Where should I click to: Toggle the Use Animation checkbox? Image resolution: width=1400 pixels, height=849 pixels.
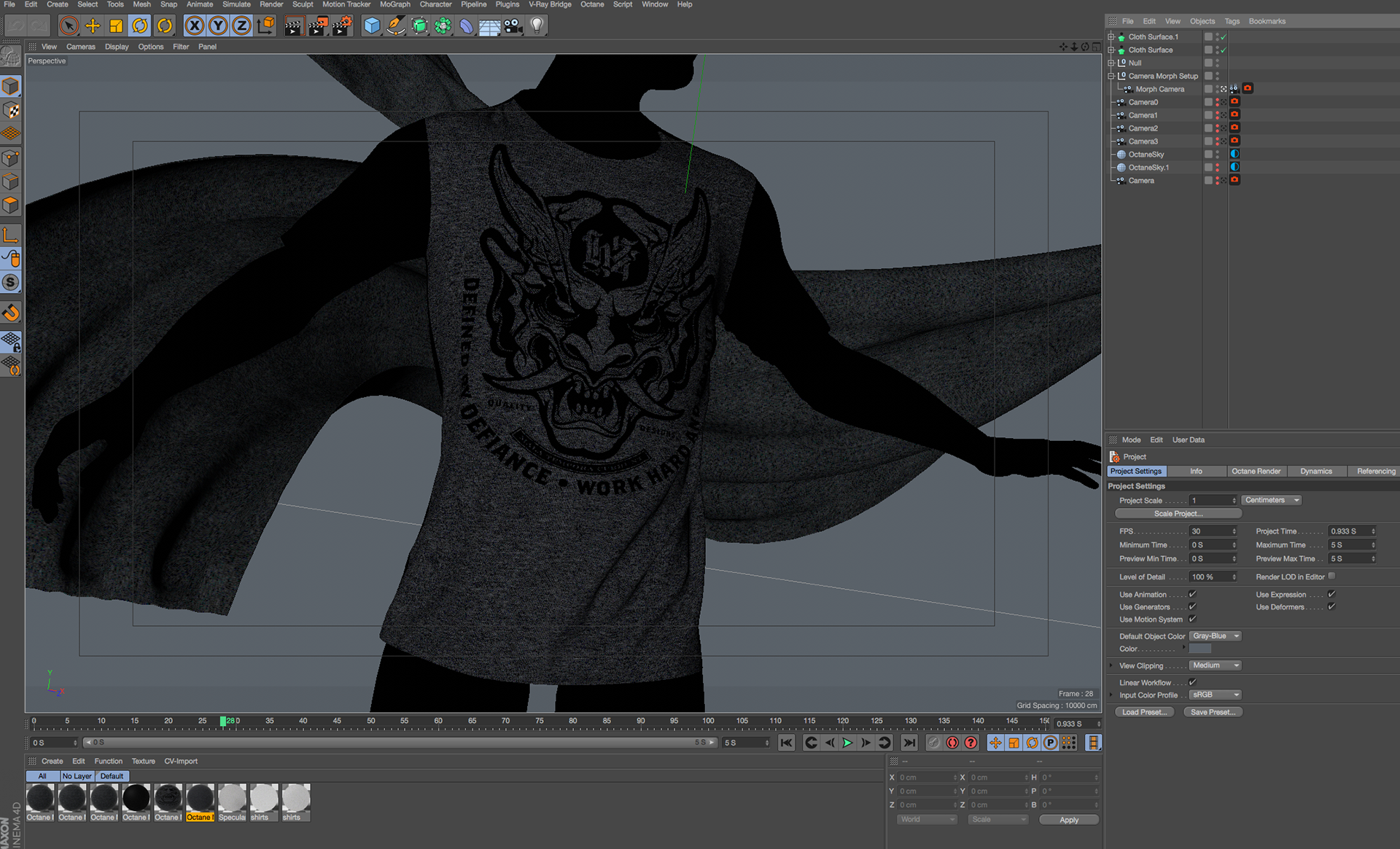pyautogui.click(x=1192, y=595)
